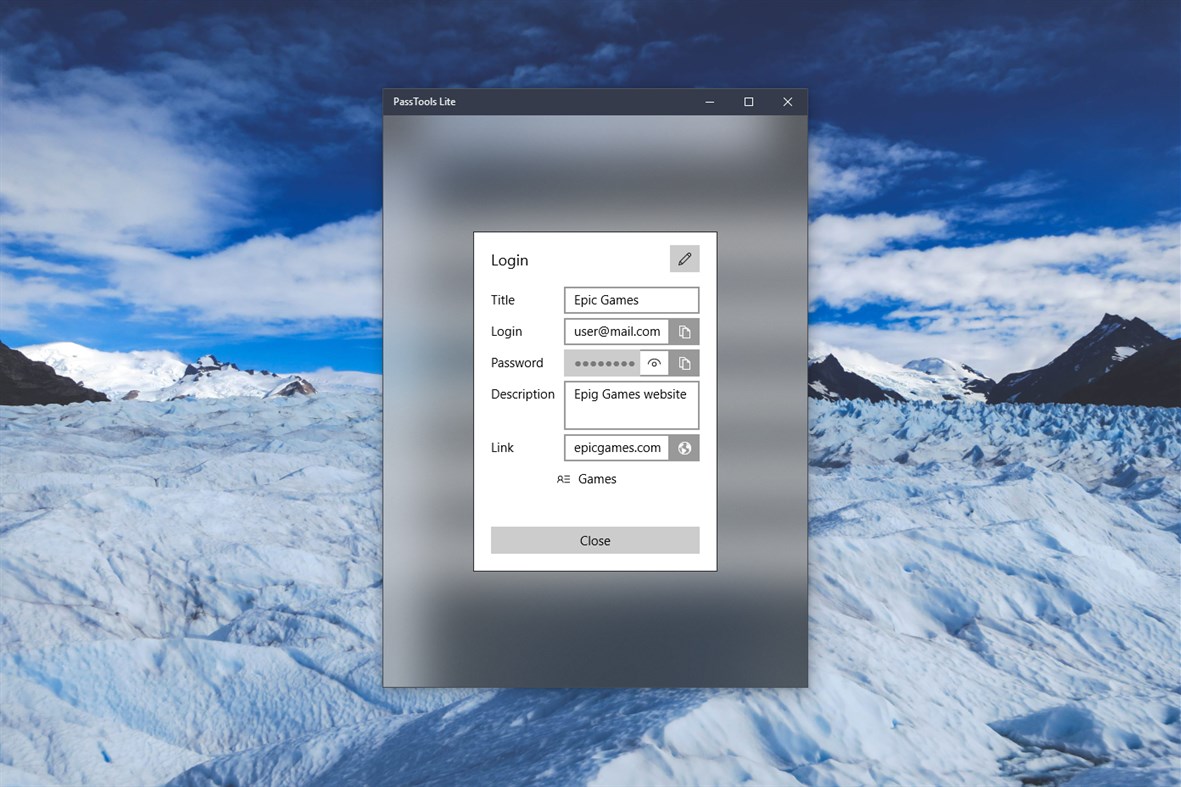The image size is (1181, 787).
Task: Click the copy icon next to the password
Action: tap(684, 362)
